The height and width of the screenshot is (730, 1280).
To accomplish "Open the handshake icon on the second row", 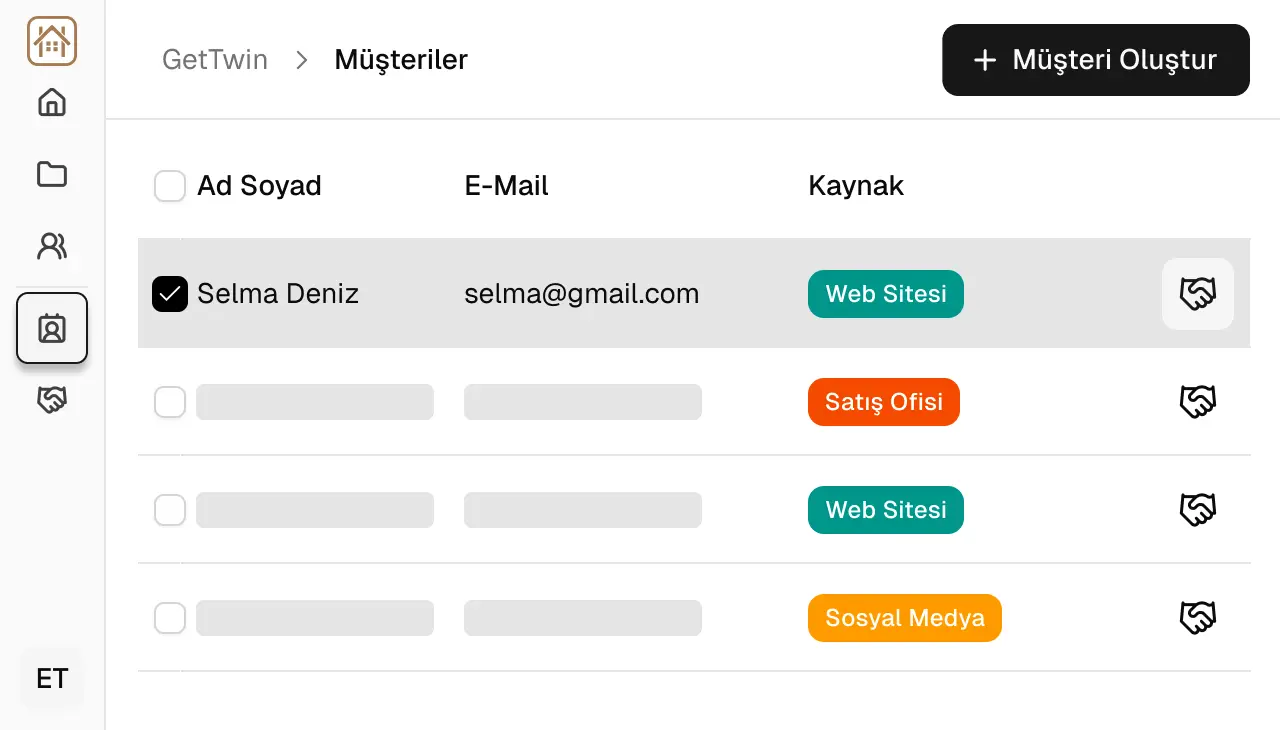I will coord(1197,401).
